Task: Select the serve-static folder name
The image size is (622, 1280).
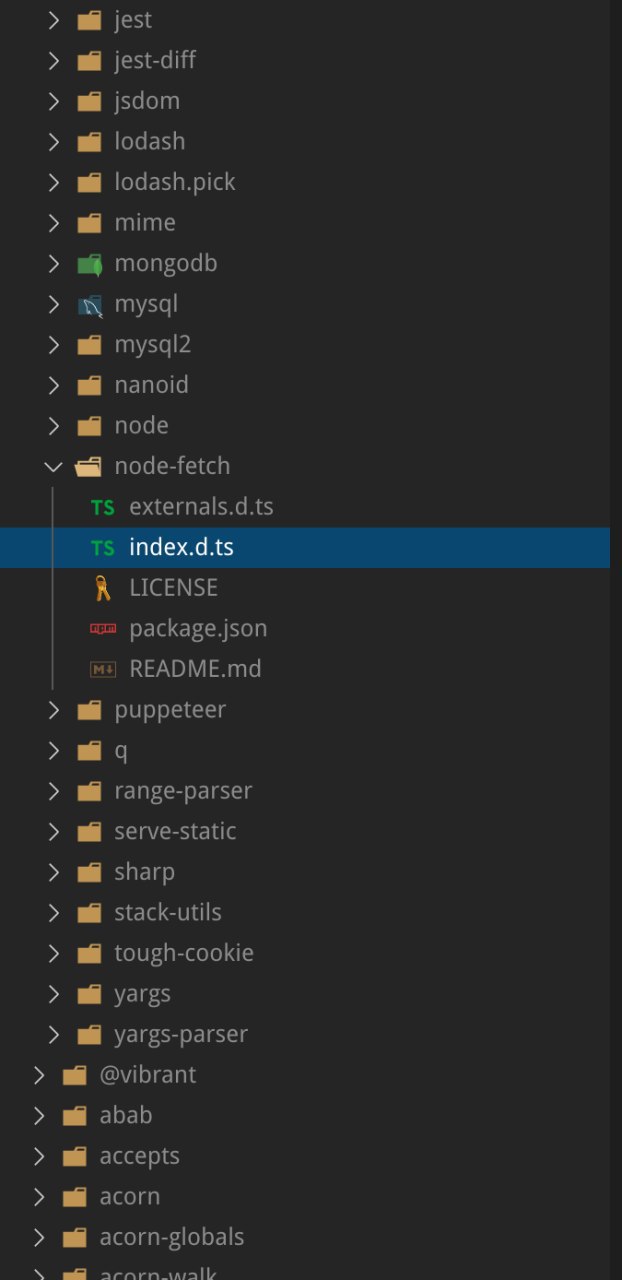Action: tap(175, 832)
